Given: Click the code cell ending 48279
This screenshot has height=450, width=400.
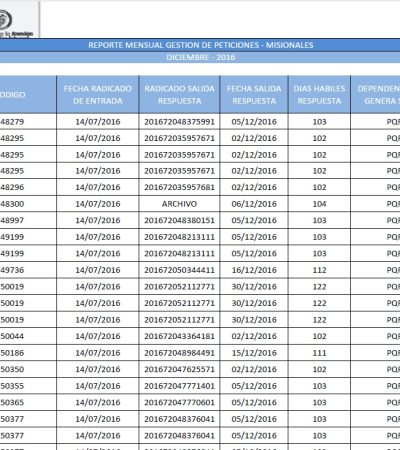Looking at the screenshot, I should point(28,122).
